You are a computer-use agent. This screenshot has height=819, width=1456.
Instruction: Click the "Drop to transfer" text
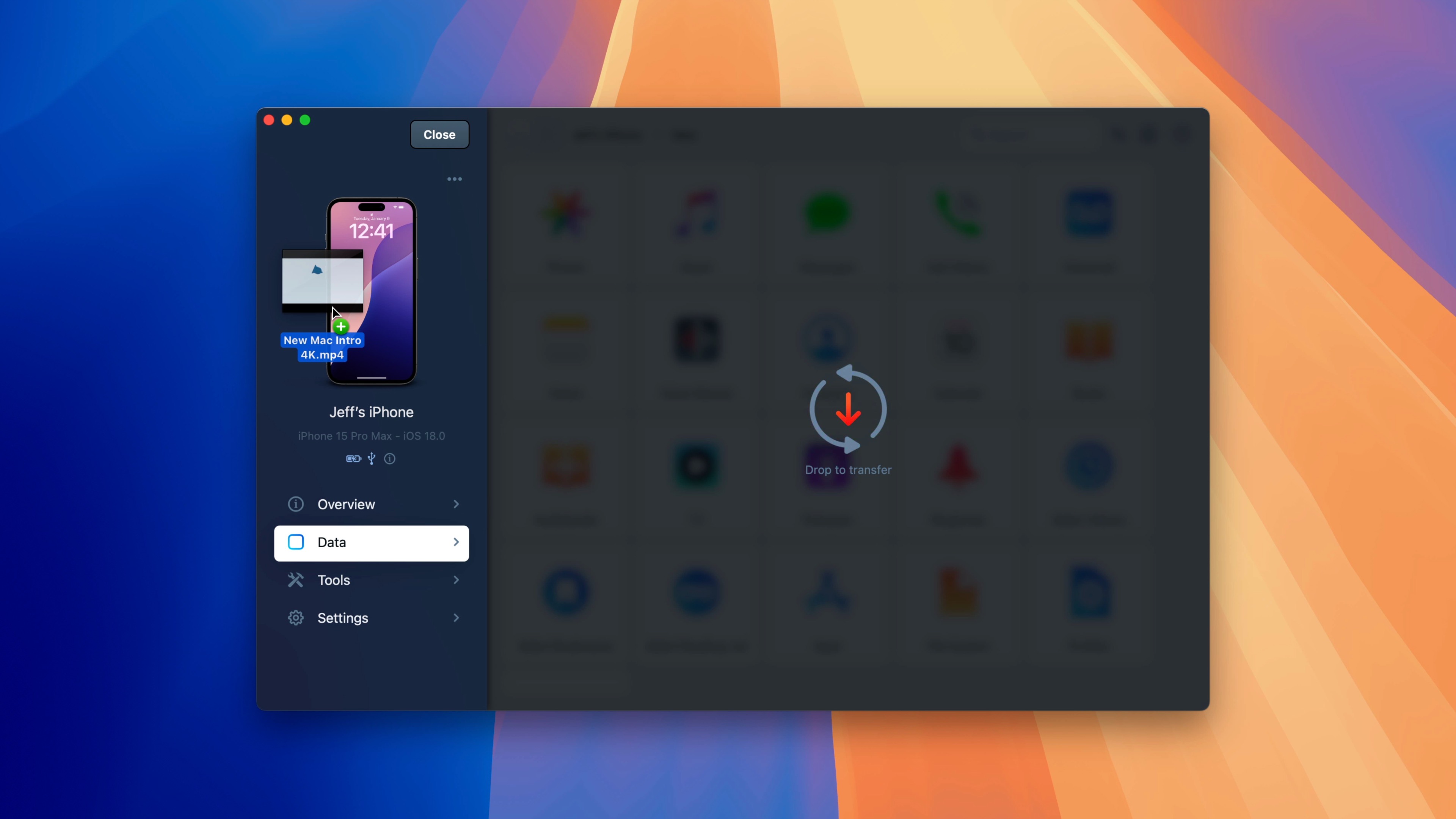(x=848, y=470)
